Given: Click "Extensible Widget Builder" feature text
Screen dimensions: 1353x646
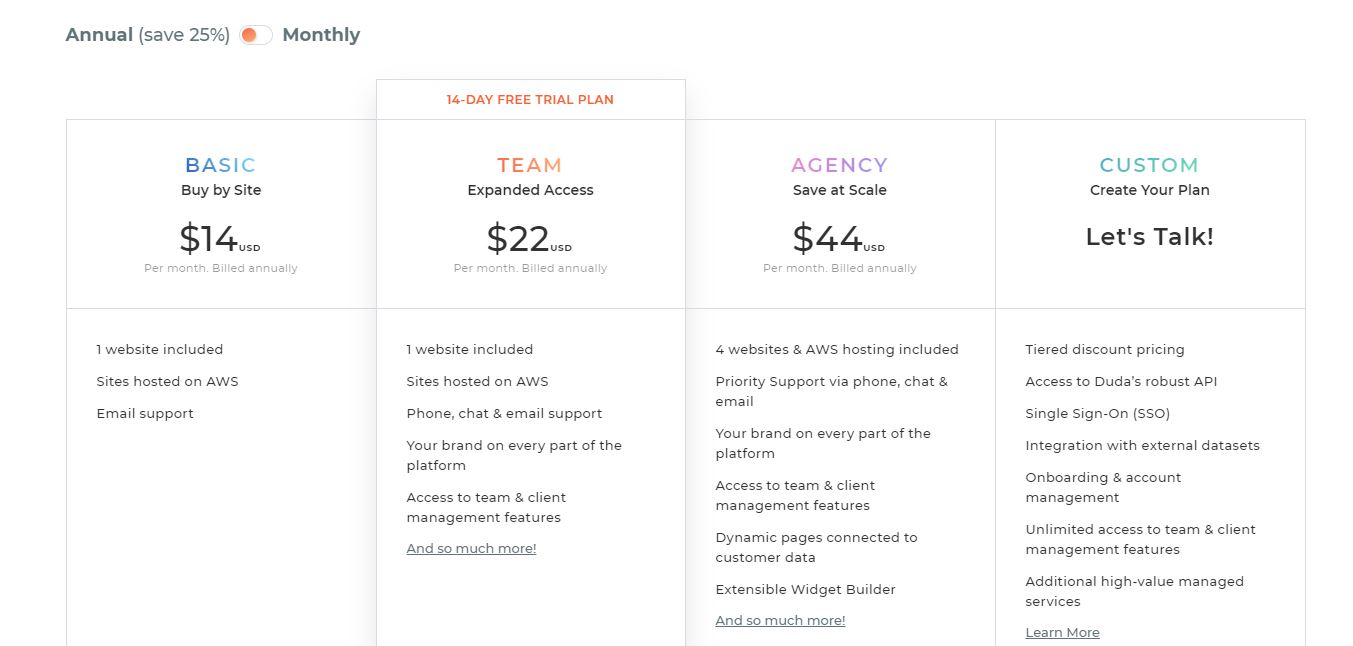Looking at the screenshot, I should (805, 590).
